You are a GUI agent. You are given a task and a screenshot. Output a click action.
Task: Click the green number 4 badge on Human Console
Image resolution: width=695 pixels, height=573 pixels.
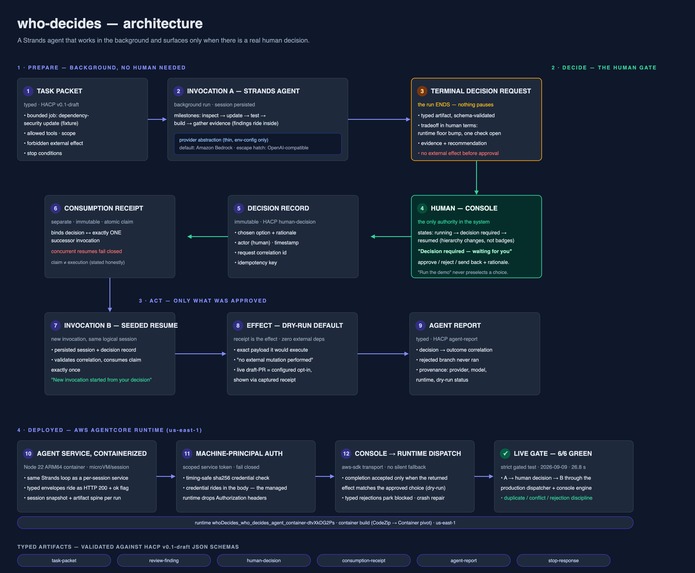(422, 208)
